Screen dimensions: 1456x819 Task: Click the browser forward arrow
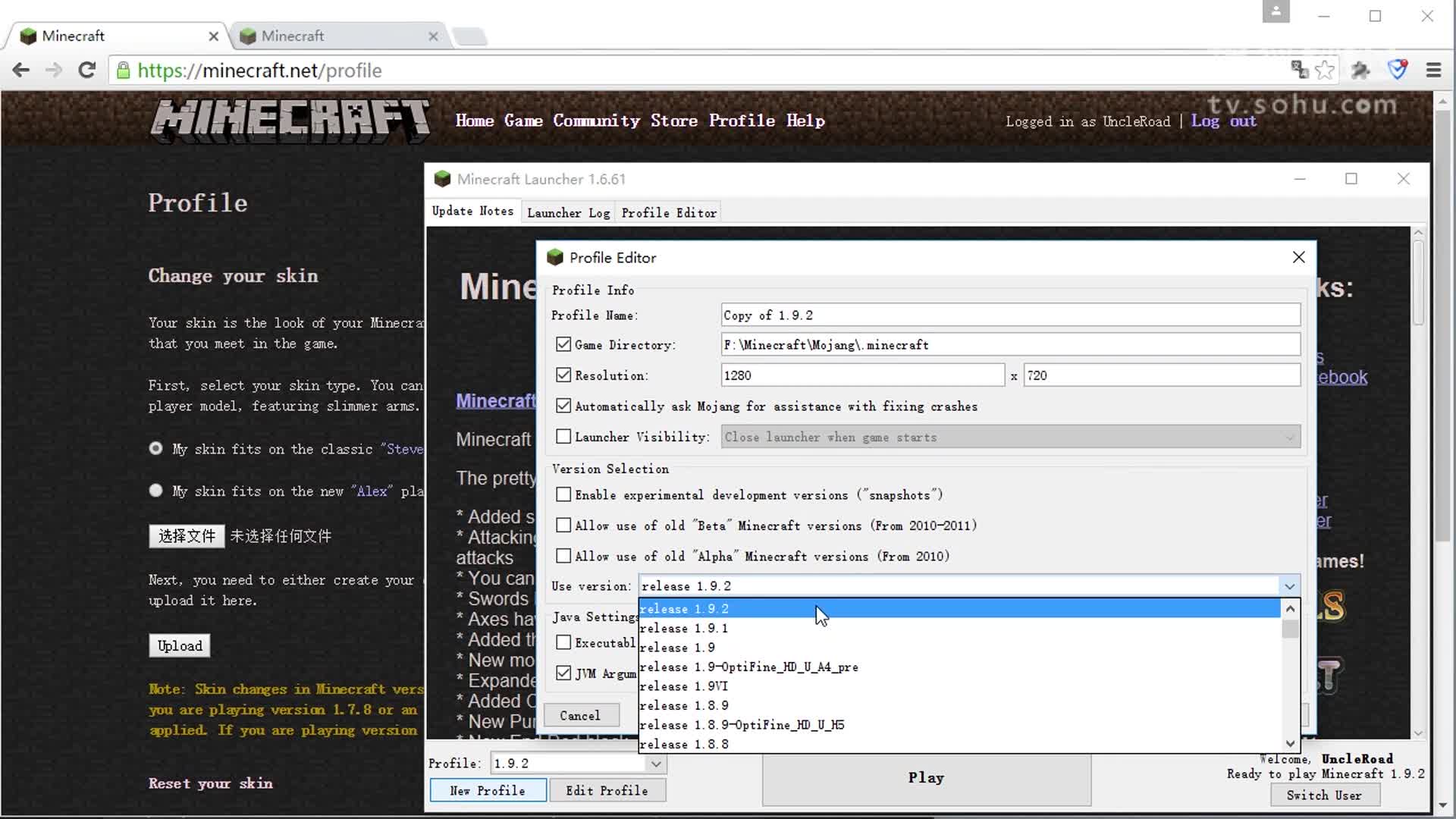coord(53,71)
